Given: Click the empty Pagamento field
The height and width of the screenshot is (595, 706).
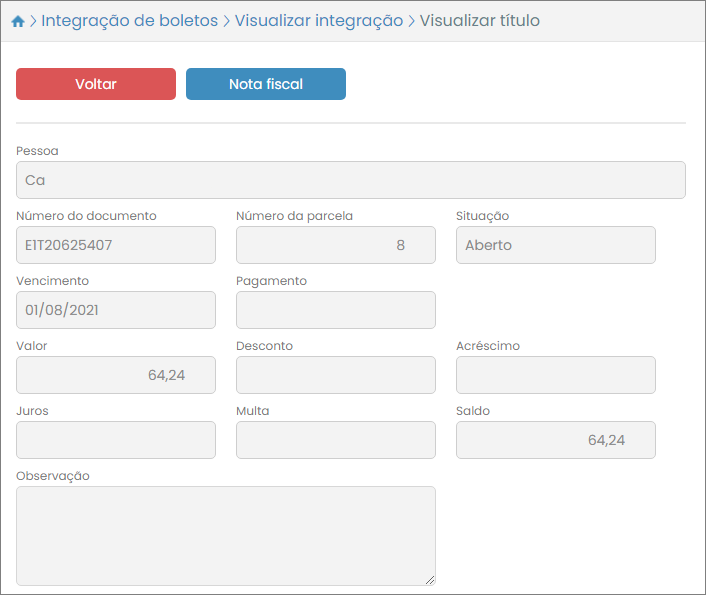Looking at the screenshot, I should pyautogui.click(x=335, y=310).
